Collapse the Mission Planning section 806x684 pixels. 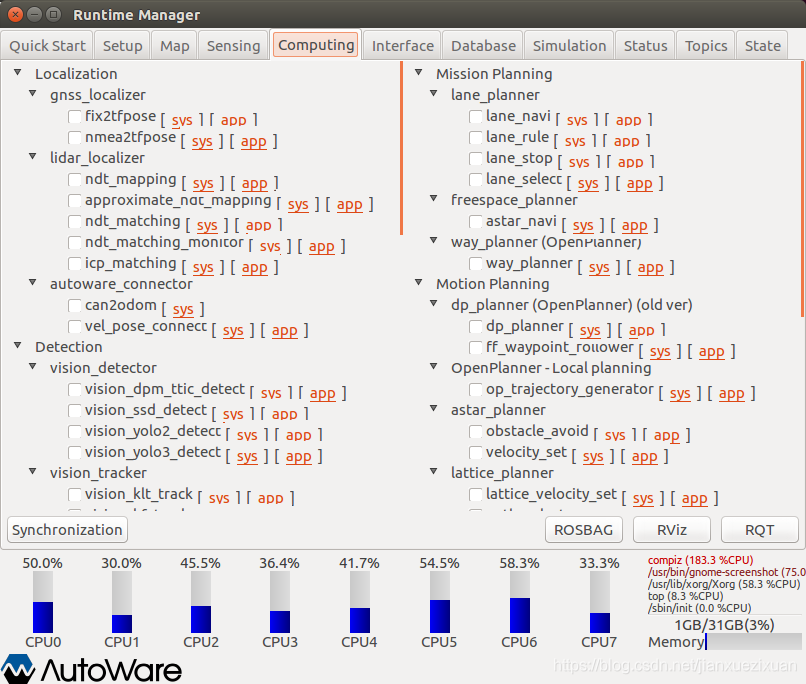click(421, 74)
